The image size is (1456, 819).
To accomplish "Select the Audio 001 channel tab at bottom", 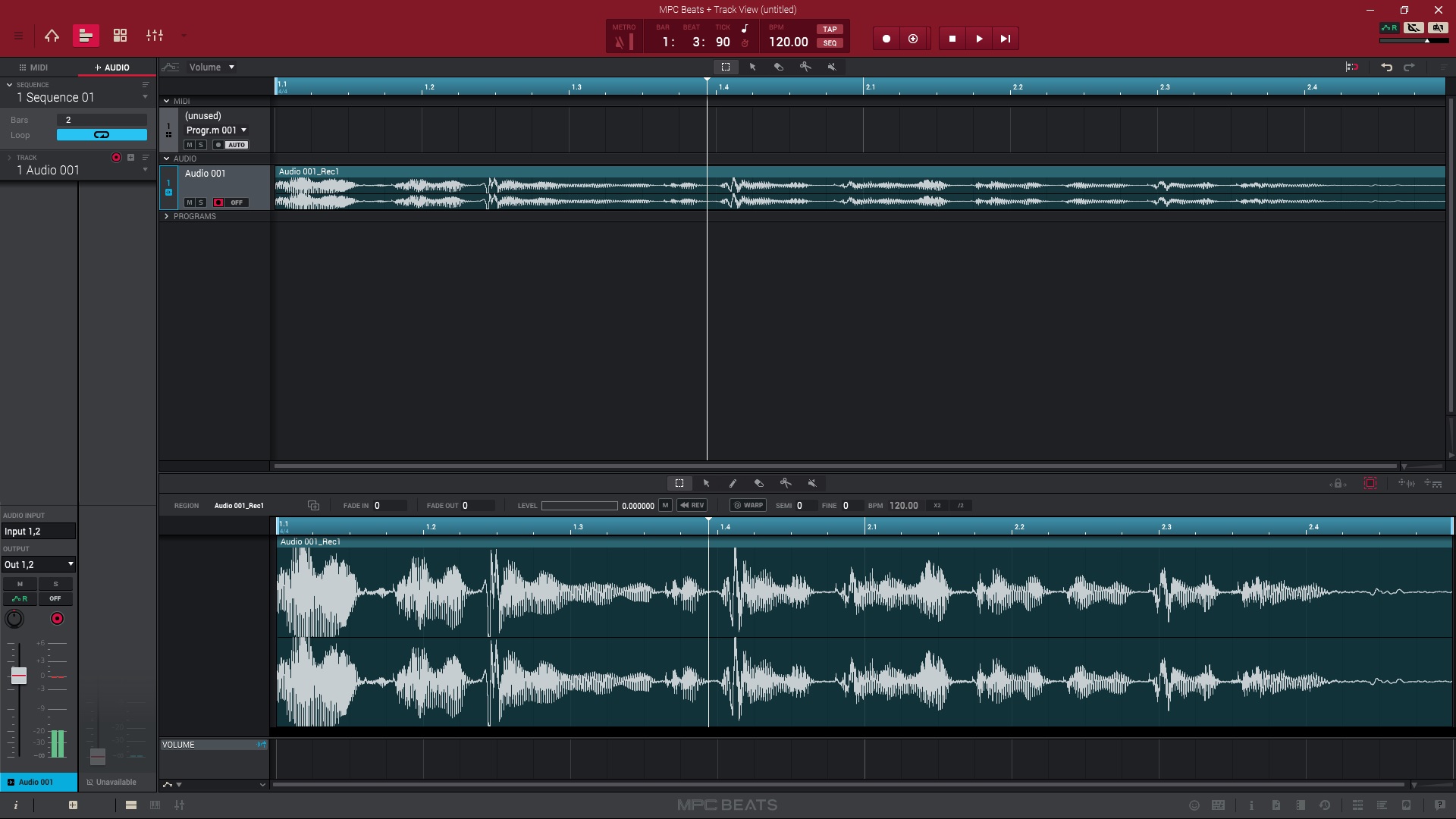I will (39, 782).
